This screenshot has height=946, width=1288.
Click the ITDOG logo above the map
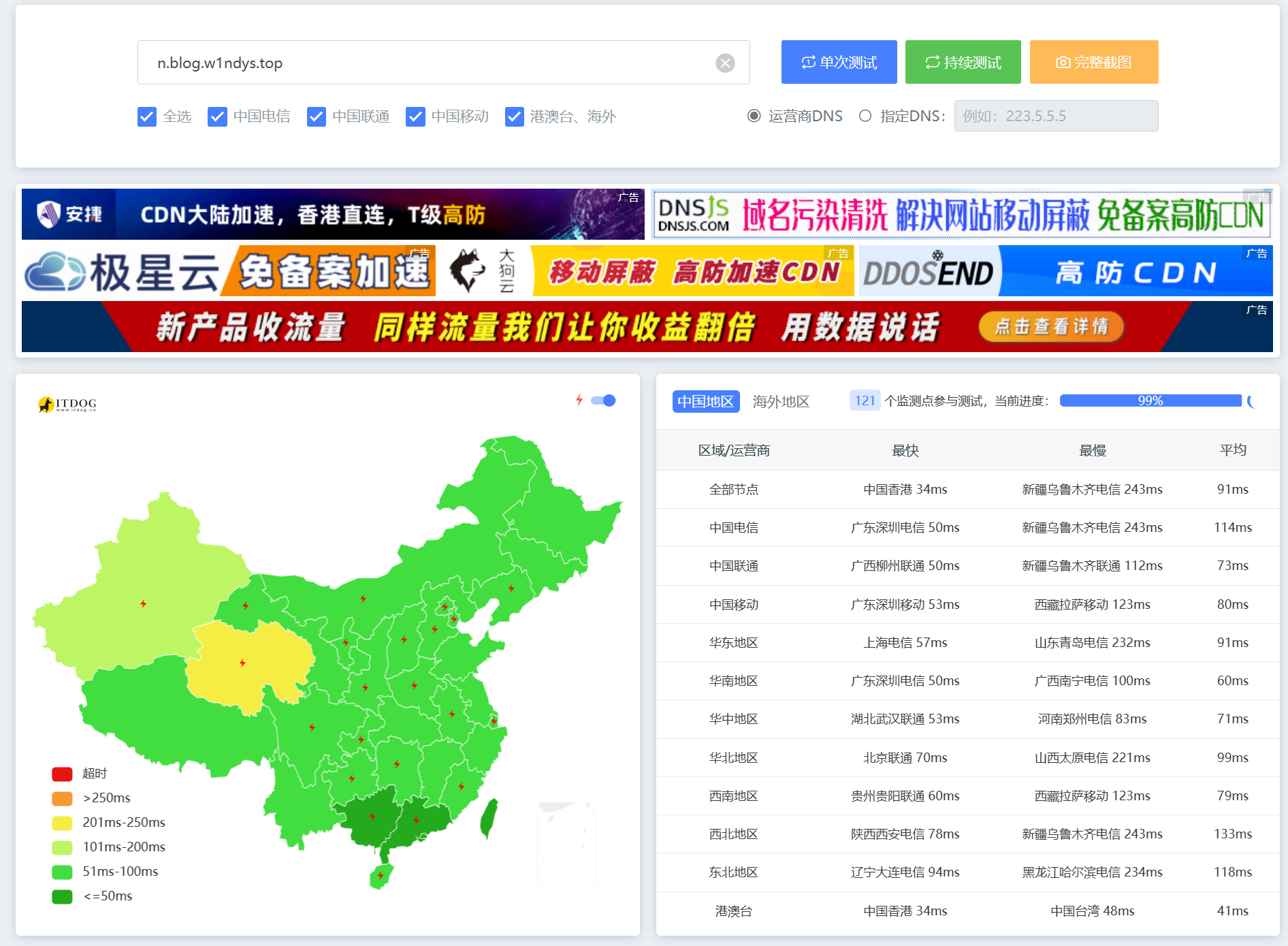67,403
